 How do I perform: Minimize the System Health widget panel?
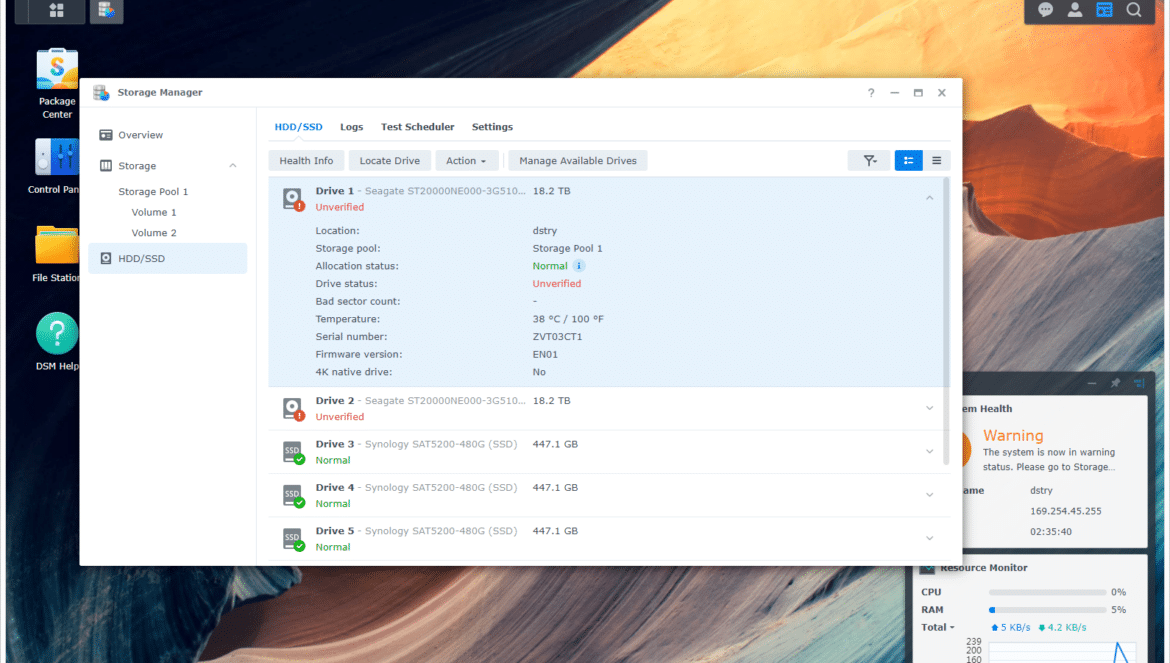pos(1092,383)
